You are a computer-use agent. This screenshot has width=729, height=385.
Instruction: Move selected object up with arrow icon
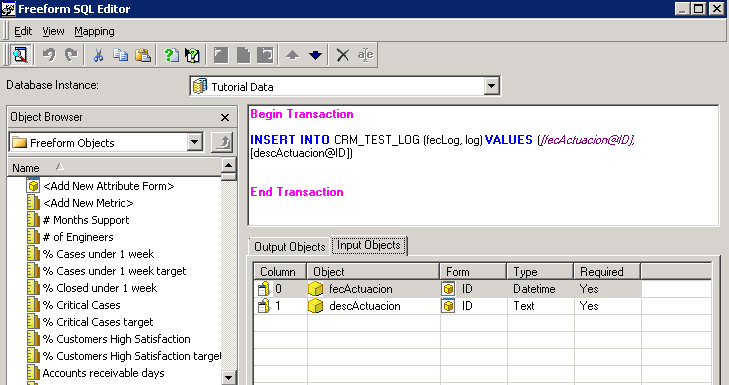(x=292, y=55)
